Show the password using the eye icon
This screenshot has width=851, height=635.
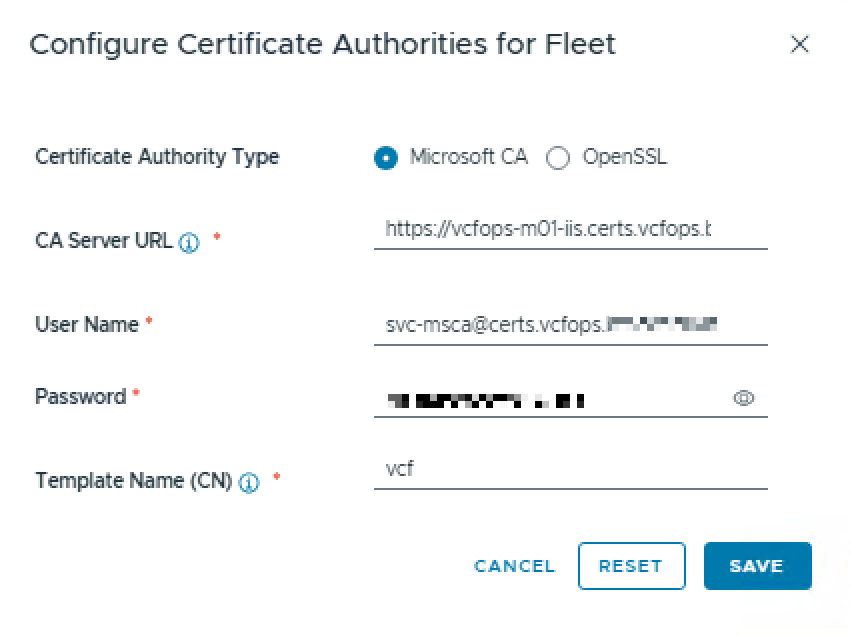pos(744,398)
